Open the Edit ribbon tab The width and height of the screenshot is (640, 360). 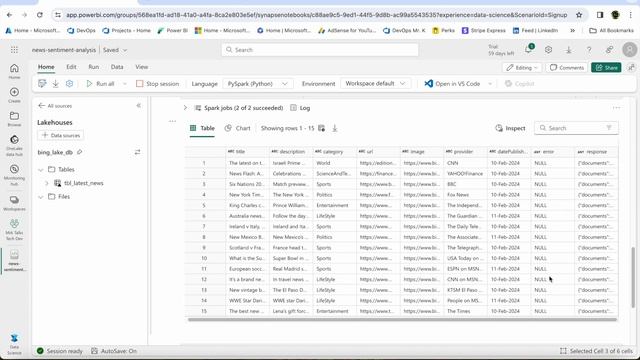point(71,67)
